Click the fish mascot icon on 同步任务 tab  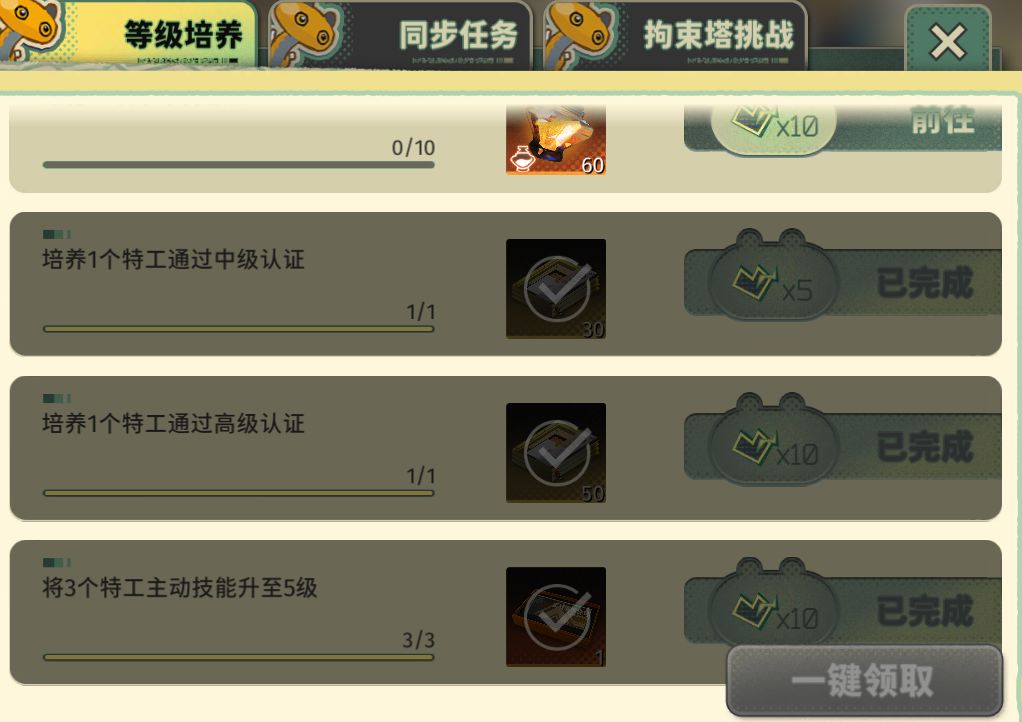(304, 33)
